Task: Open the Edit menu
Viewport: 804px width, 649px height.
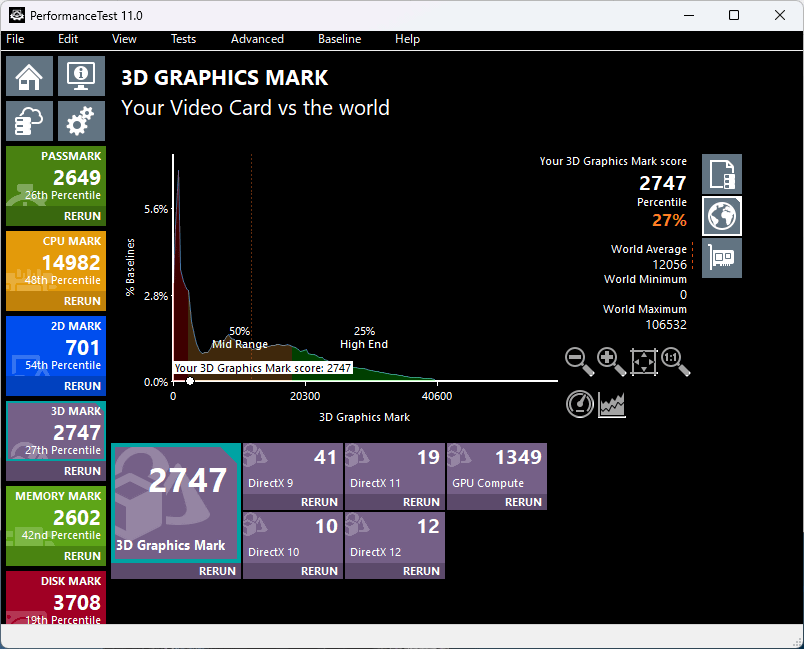Action: click(x=68, y=39)
